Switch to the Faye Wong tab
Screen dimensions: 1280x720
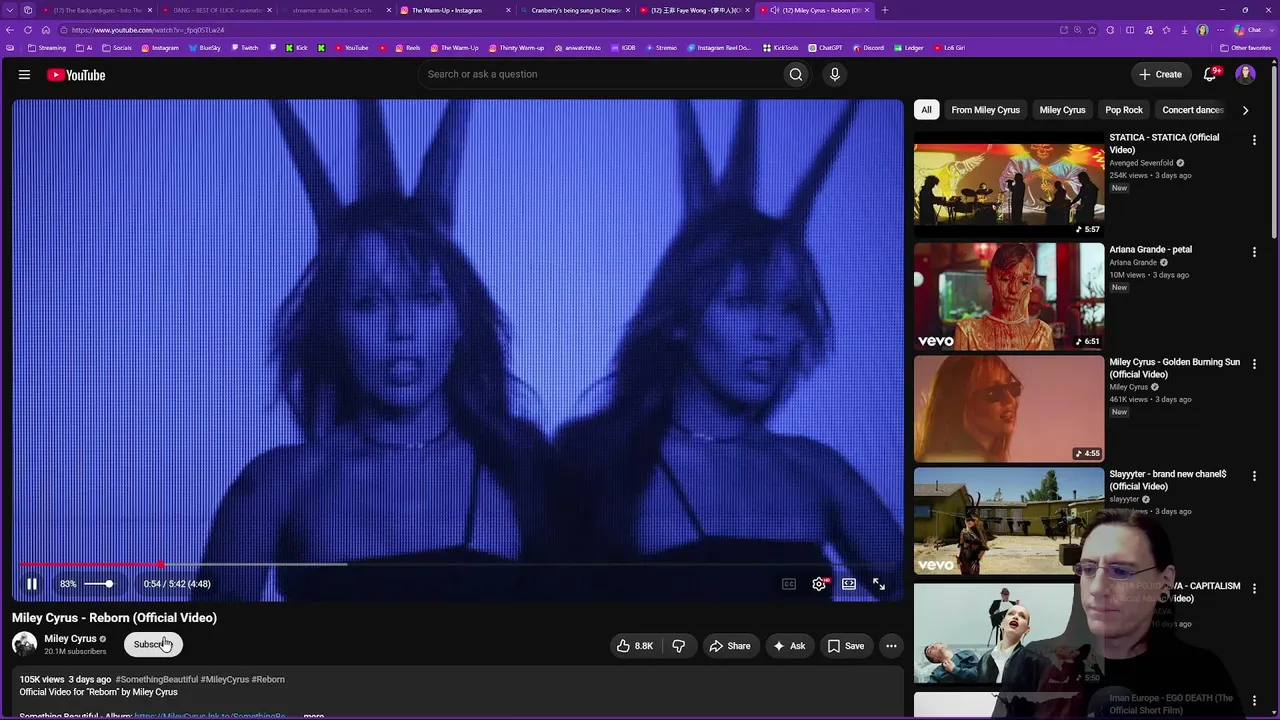695,10
